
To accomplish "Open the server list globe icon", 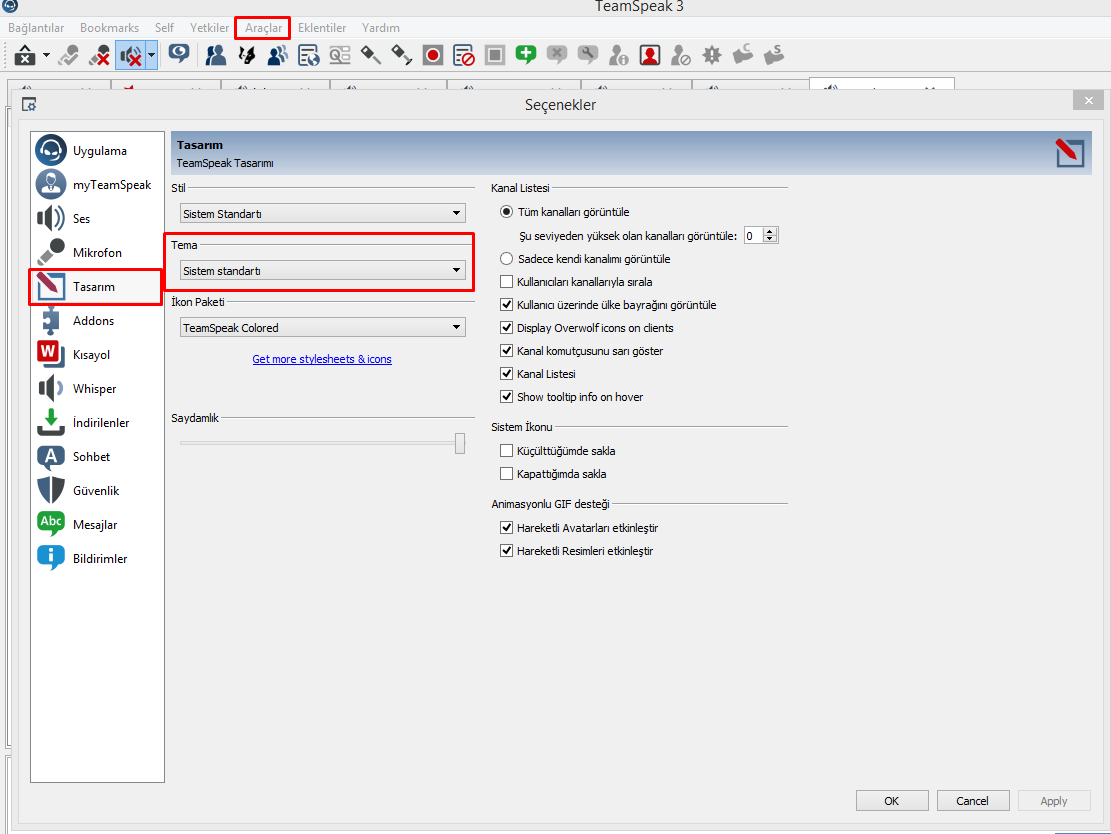I will tap(309, 55).
